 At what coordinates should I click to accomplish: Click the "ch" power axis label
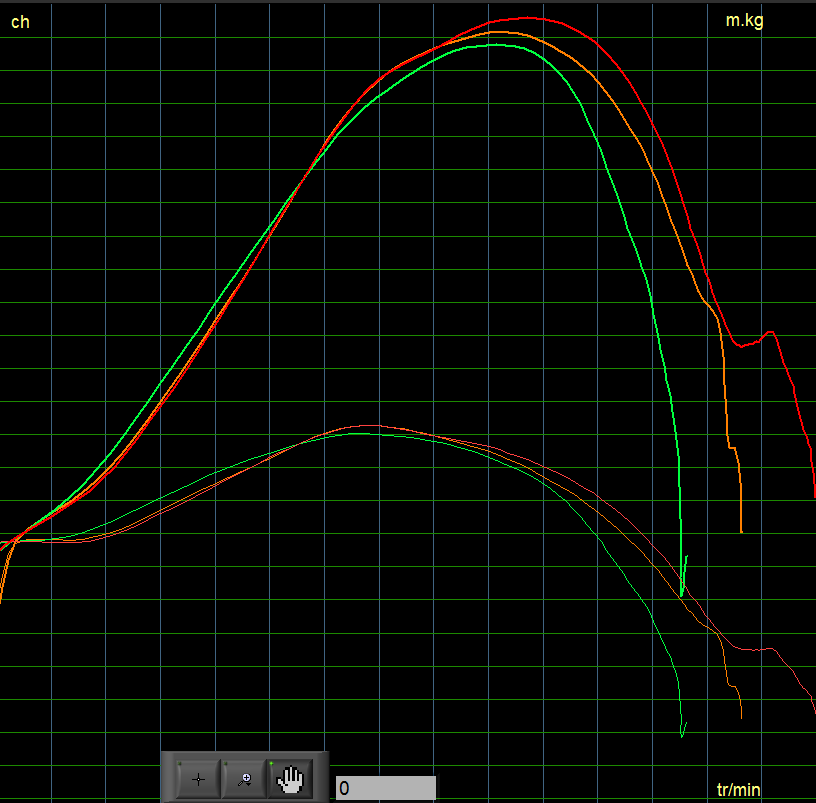point(20,22)
